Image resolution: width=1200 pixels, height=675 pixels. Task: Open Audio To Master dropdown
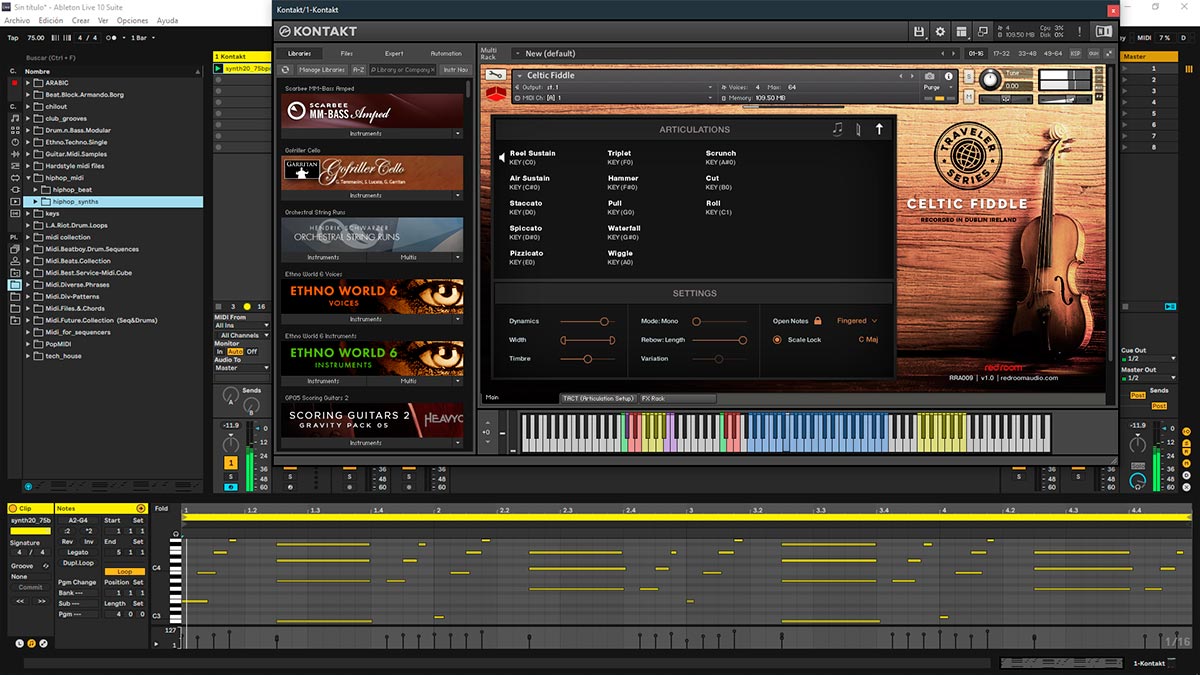coord(241,368)
